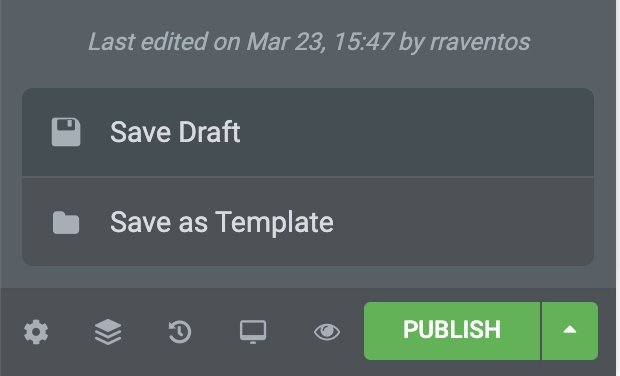Click the white triangle beside PUBLISH
620x376 pixels.
[570, 329]
